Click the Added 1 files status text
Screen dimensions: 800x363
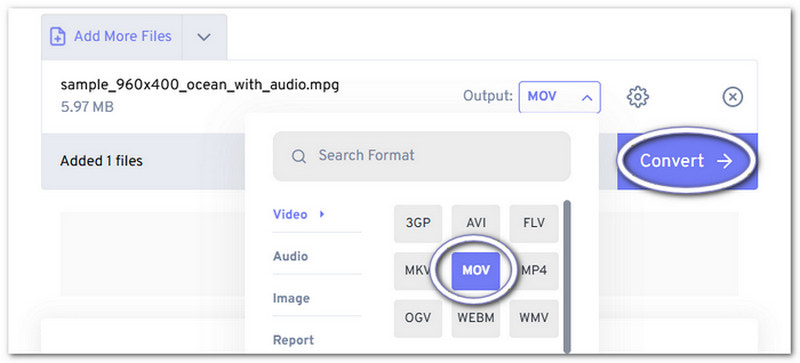(x=102, y=161)
